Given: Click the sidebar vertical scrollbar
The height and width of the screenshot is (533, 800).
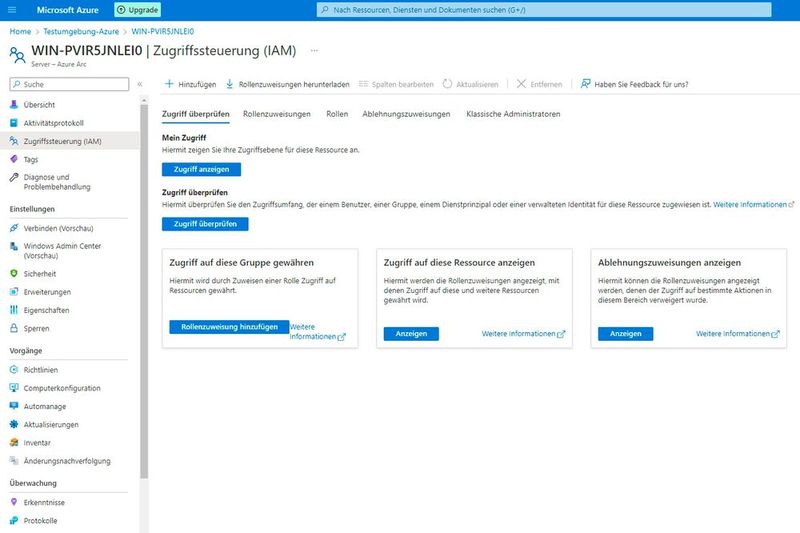Looking at the screenshot, I should [144, 291].
